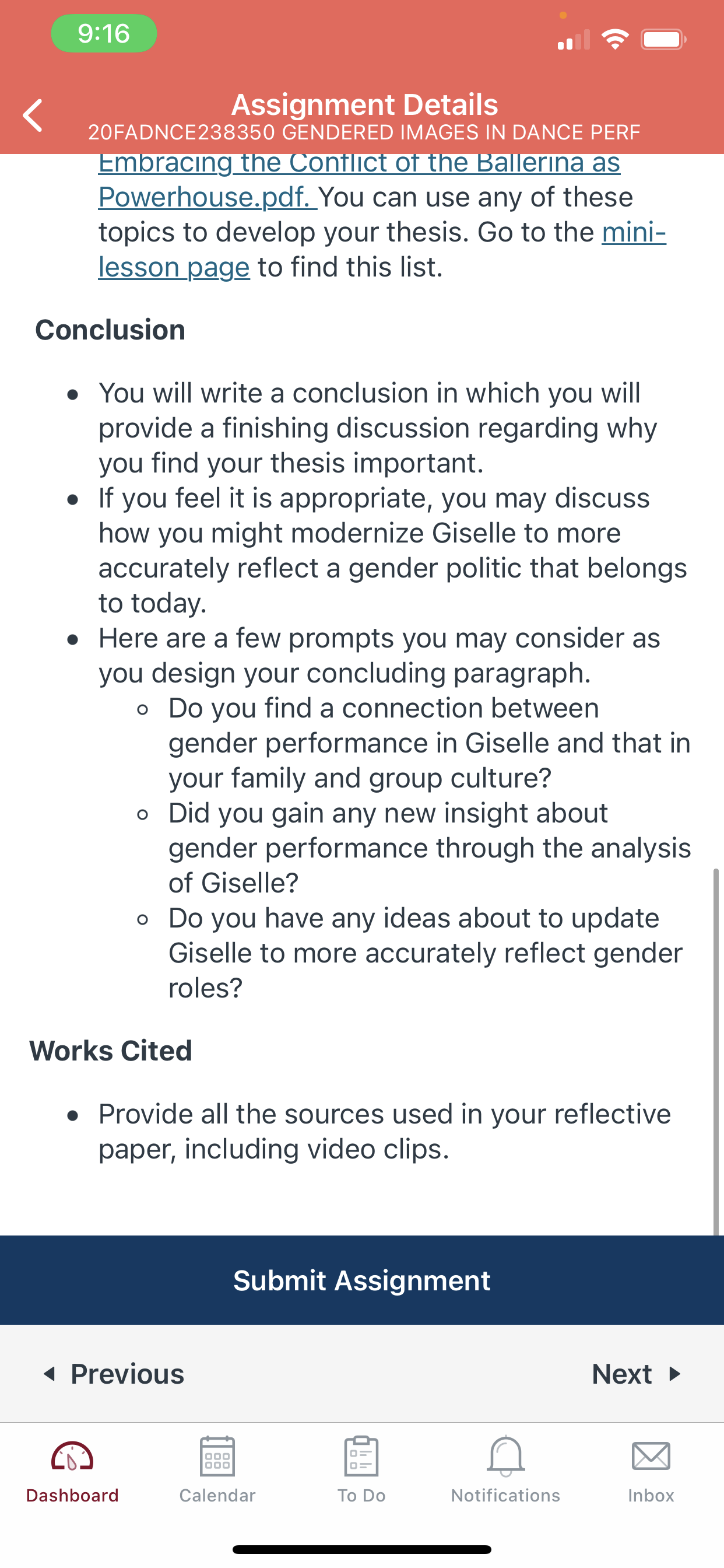Viewport: 724px width, 1568px height.
Task: Tap the Notifications bell icon
Action: coord(505,1455)
